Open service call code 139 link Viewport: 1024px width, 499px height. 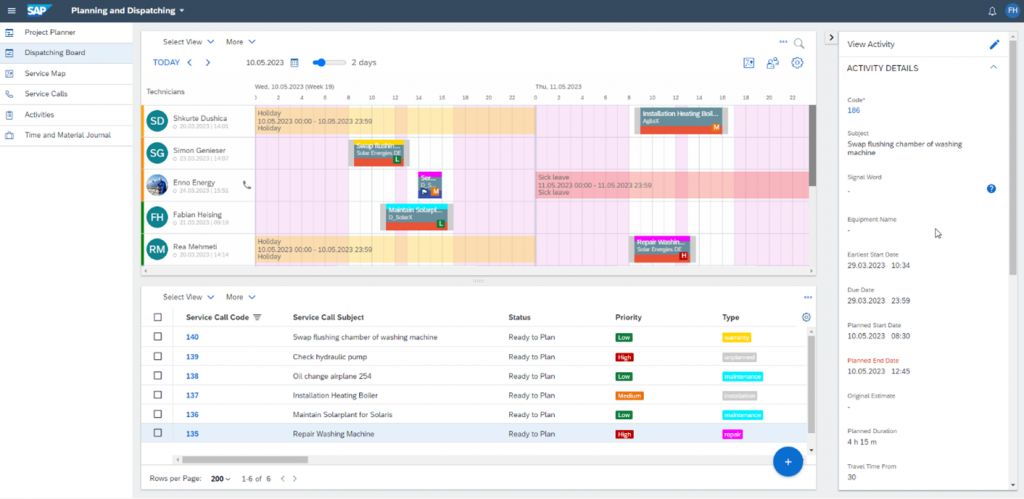pos(192,357)
